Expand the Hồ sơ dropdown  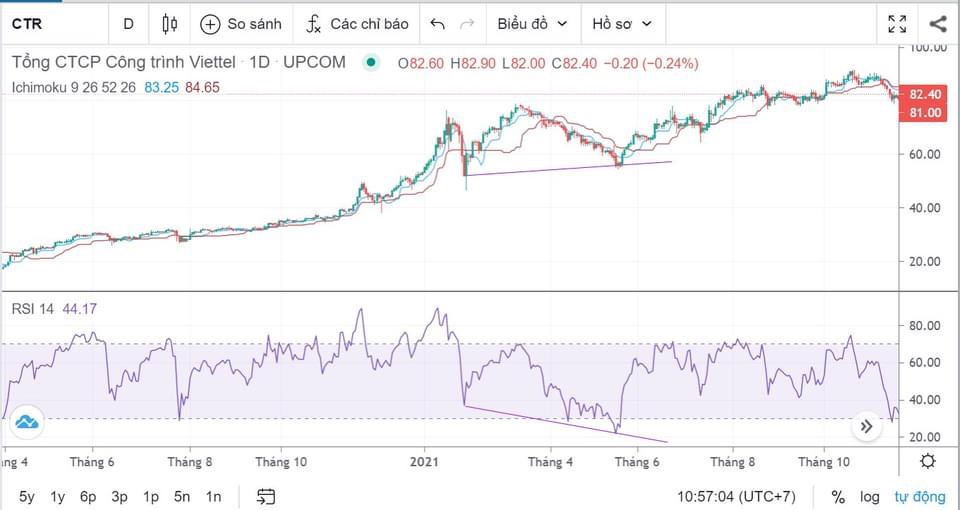pos(621,24)
